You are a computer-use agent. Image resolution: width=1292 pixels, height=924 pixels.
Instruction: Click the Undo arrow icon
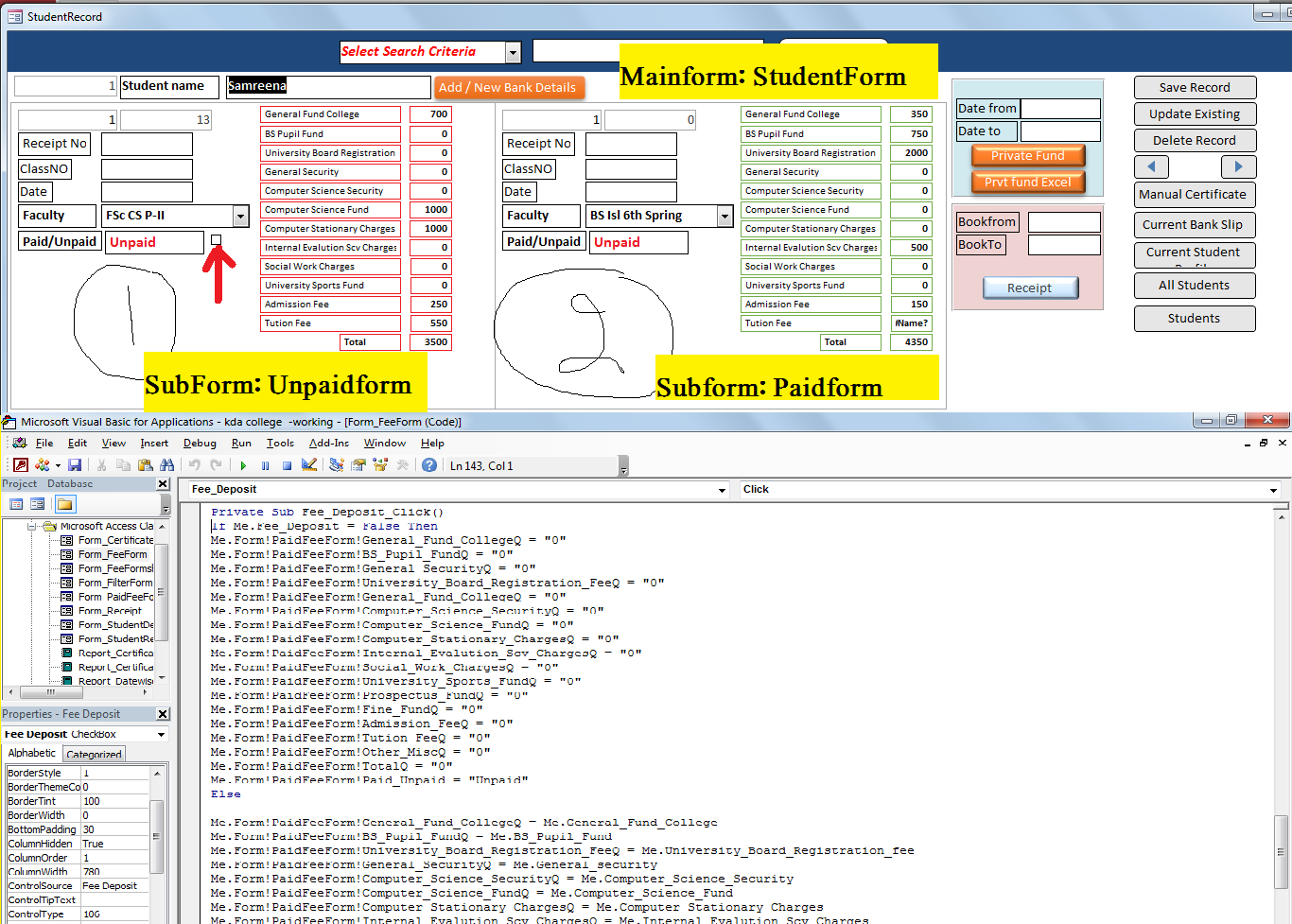tap(195, 465)
